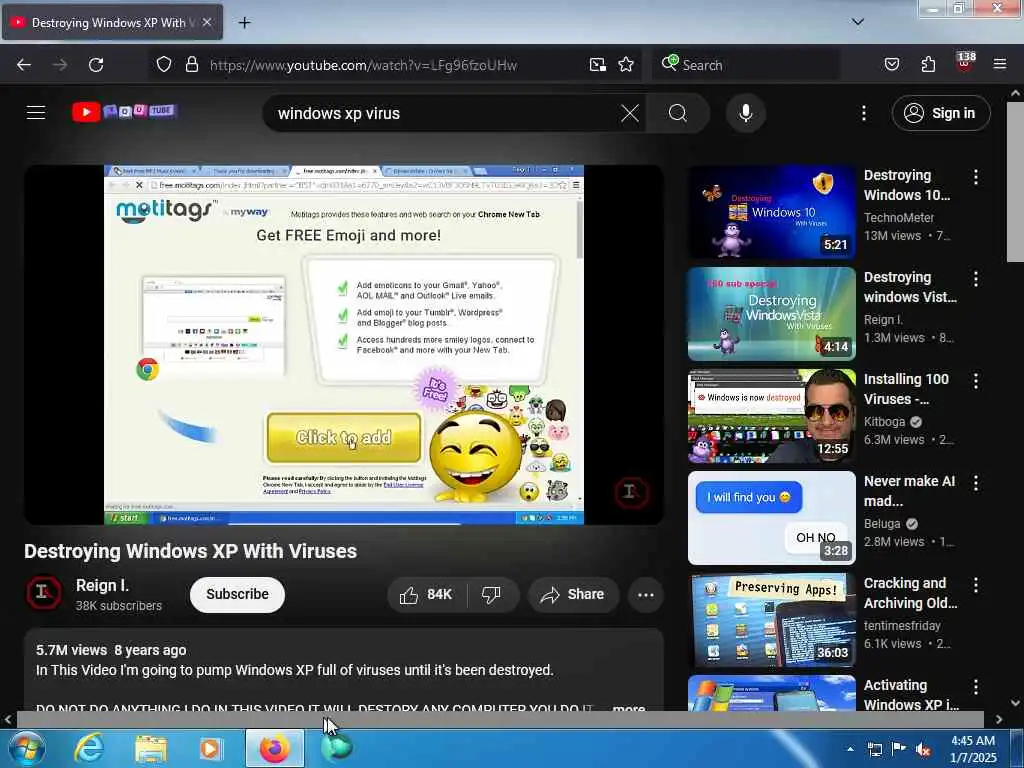Open Reign I. channel name link
The height and width of the screenshot is (768, 1024).
coord(103,585)
